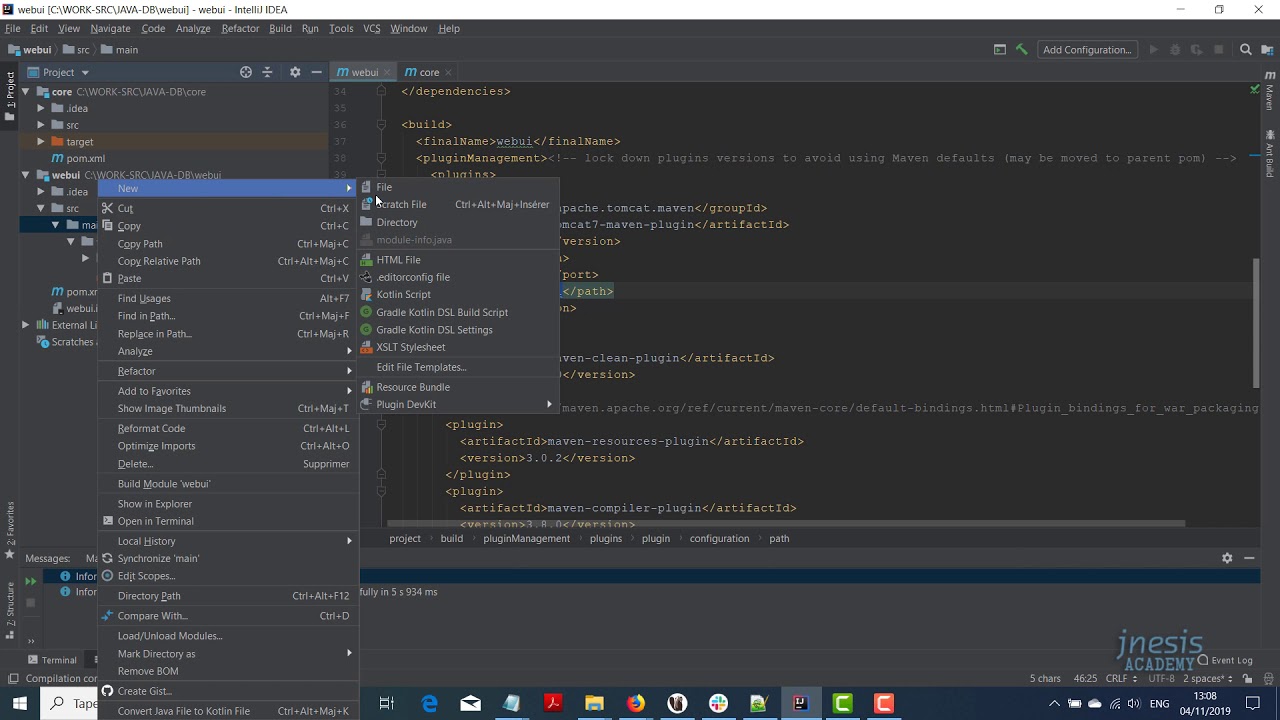Click the Stop square icon in toolbar
1280x720 pixels.
pyautogui.click(x=1218, y=49)
